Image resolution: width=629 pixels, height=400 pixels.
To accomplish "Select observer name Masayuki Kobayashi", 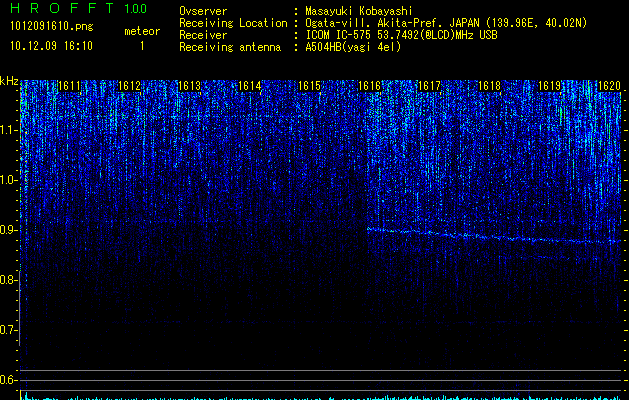I will [x=358, y=11].
